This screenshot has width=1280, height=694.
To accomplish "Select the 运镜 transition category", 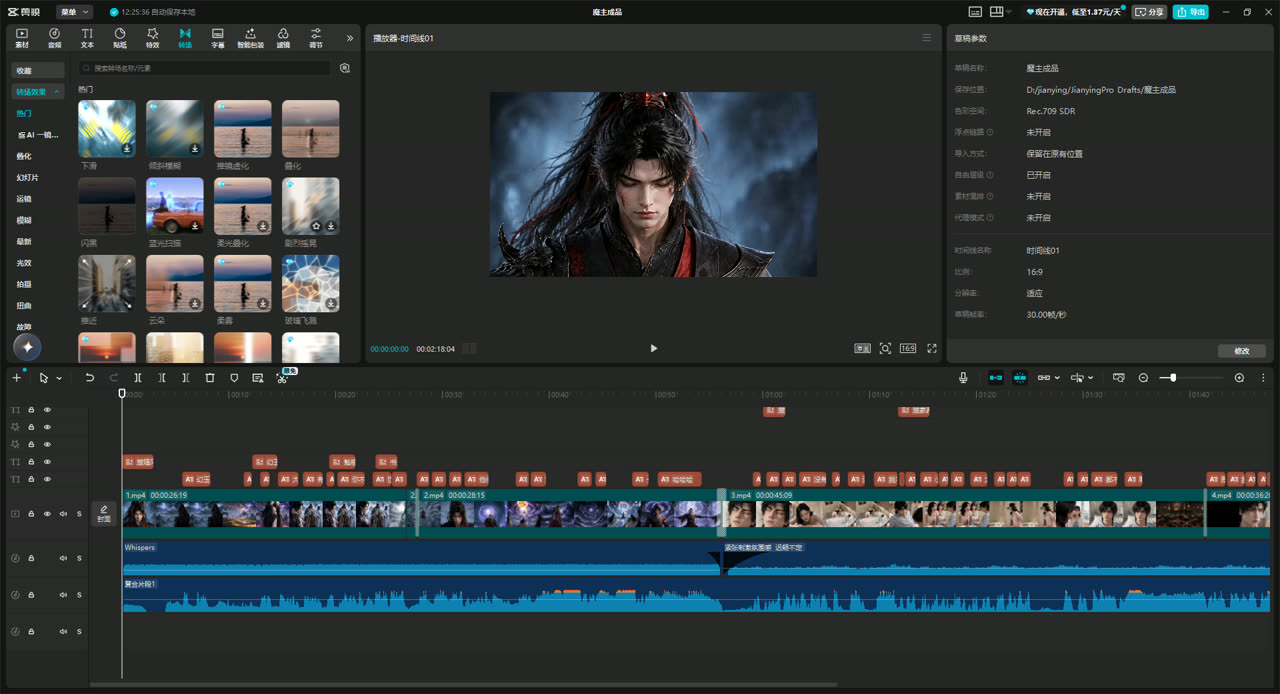I will coord(24,199).
